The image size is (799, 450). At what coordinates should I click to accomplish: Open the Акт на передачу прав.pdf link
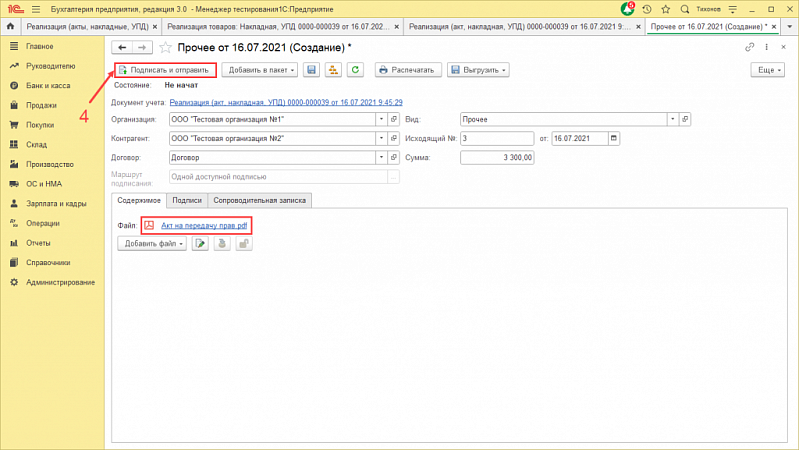(204, 225)
